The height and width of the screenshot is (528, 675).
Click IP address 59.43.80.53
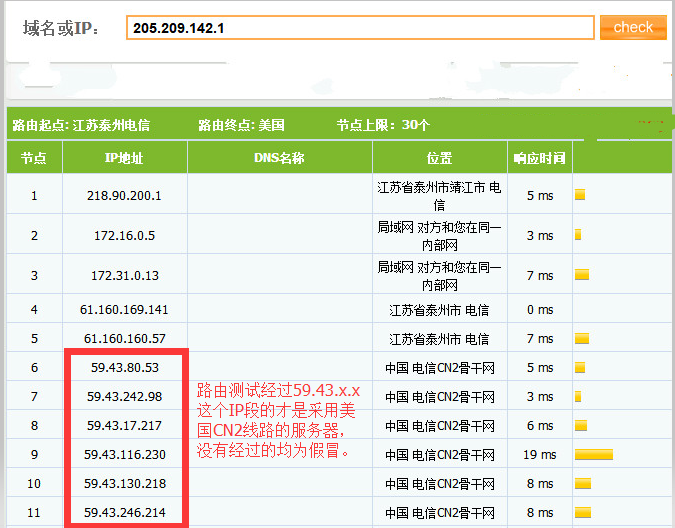coord(123,367)
